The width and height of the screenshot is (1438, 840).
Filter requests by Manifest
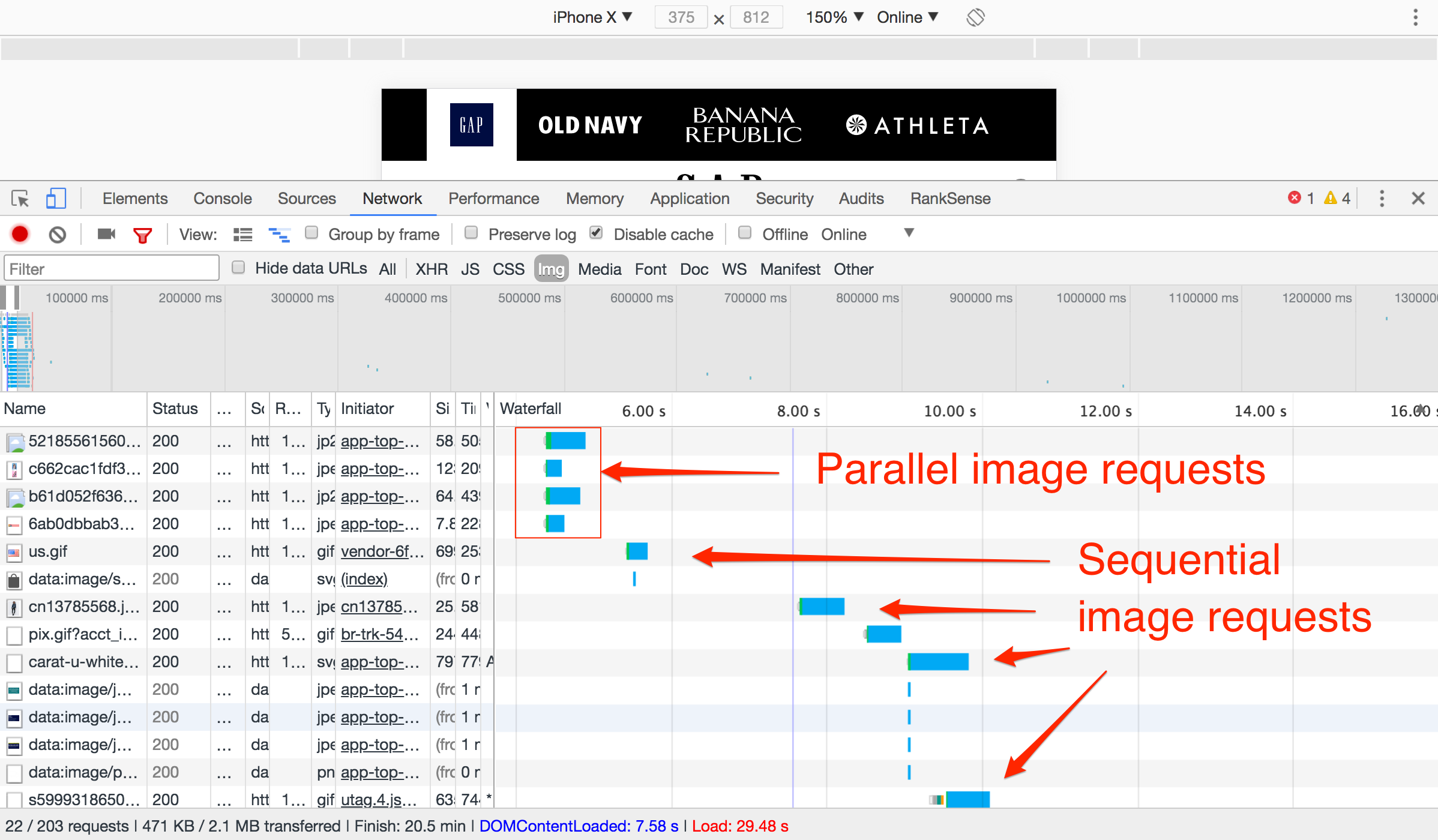[790, 269]
